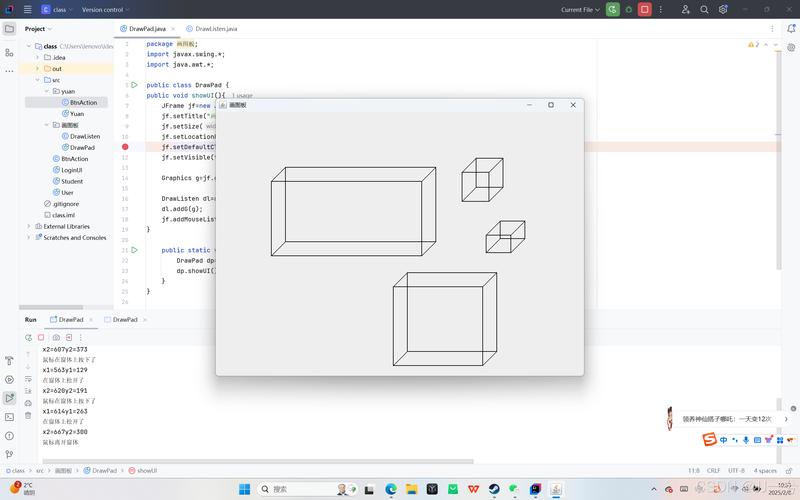
Task: Open Terminal tool window from left sidebar
Action: [10, 417]
